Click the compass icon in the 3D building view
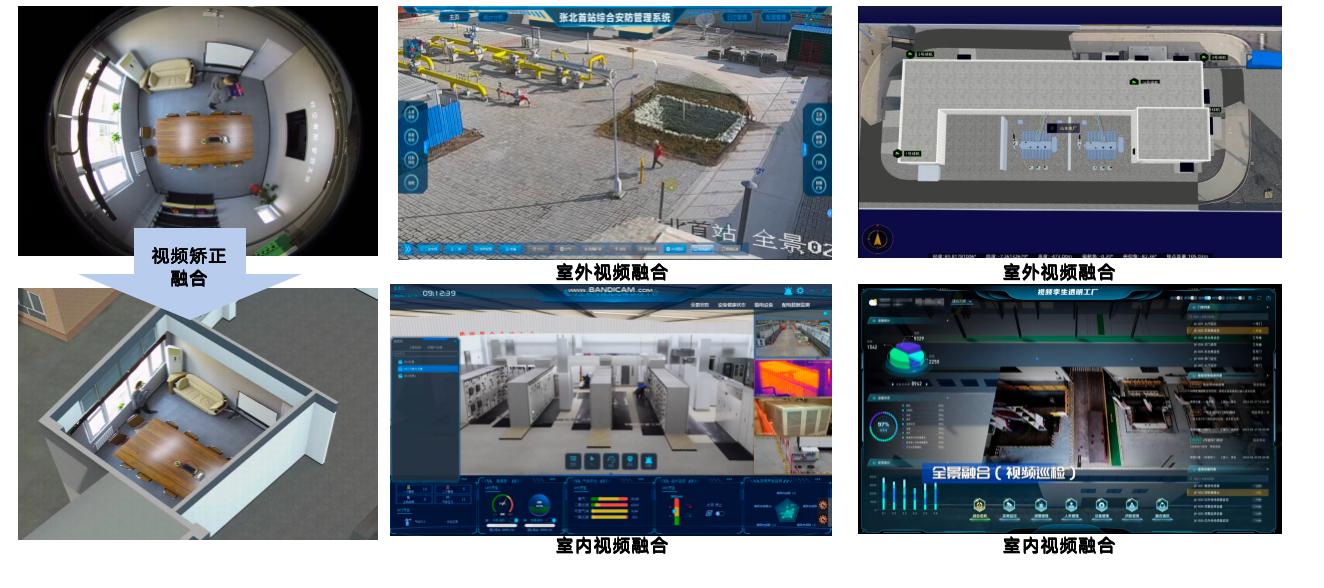The width and height of the screenshot is (1324, 588). pyautogui.click(x=879, y=239)
